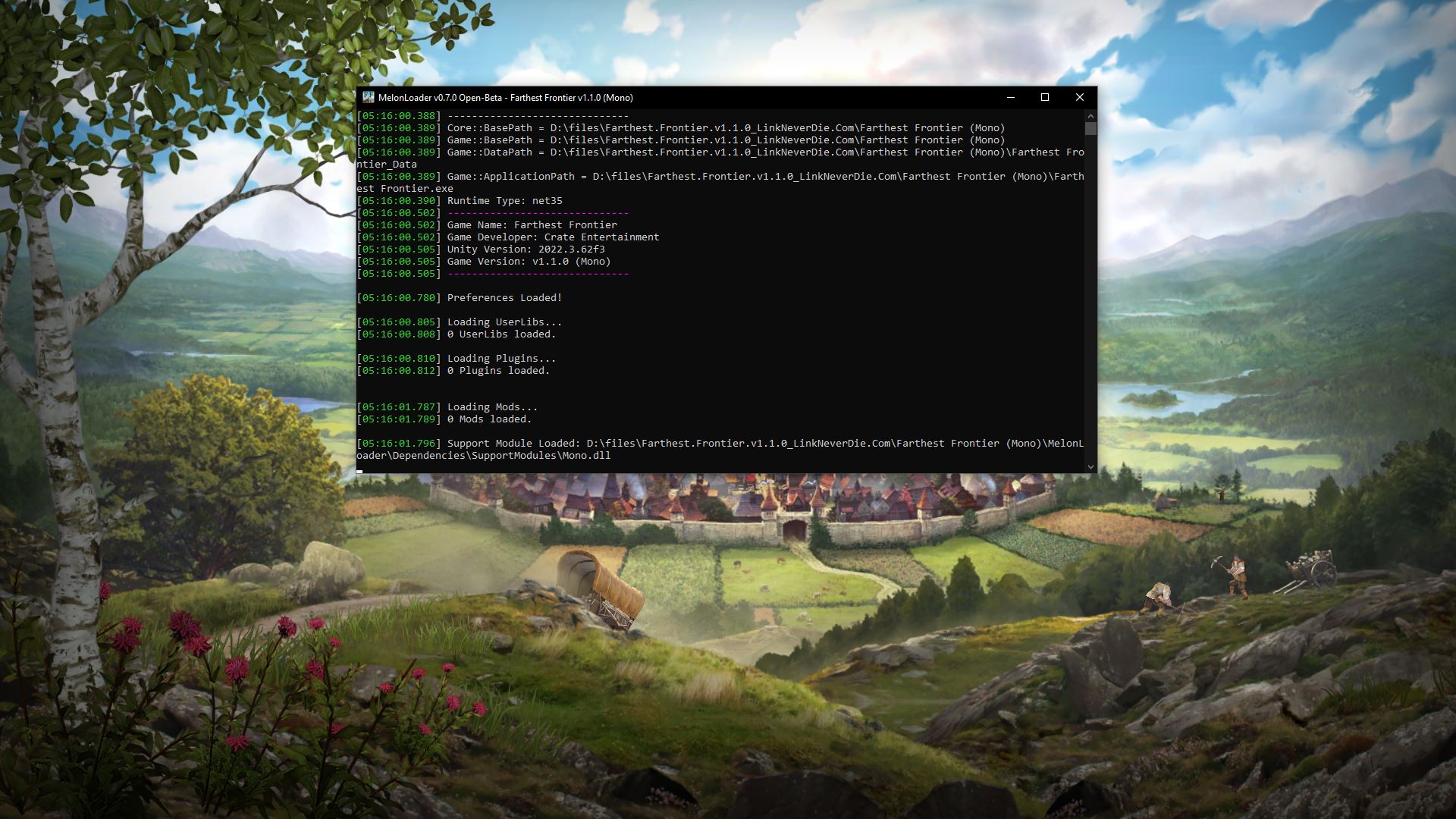Click the '0 UserLibs loaded.' log line

(457, 334)
